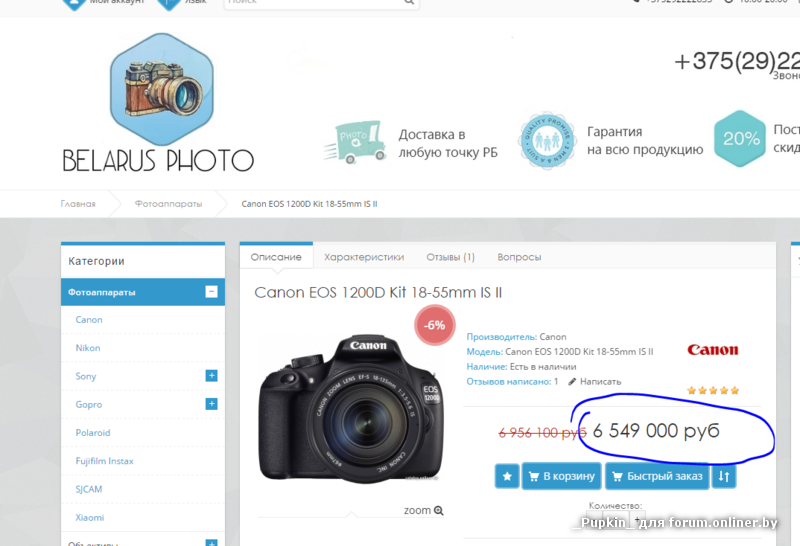Open the Отзывы (1) tab
The width and height of the screenshot is (800, 546).
click(x=451, y=257)
